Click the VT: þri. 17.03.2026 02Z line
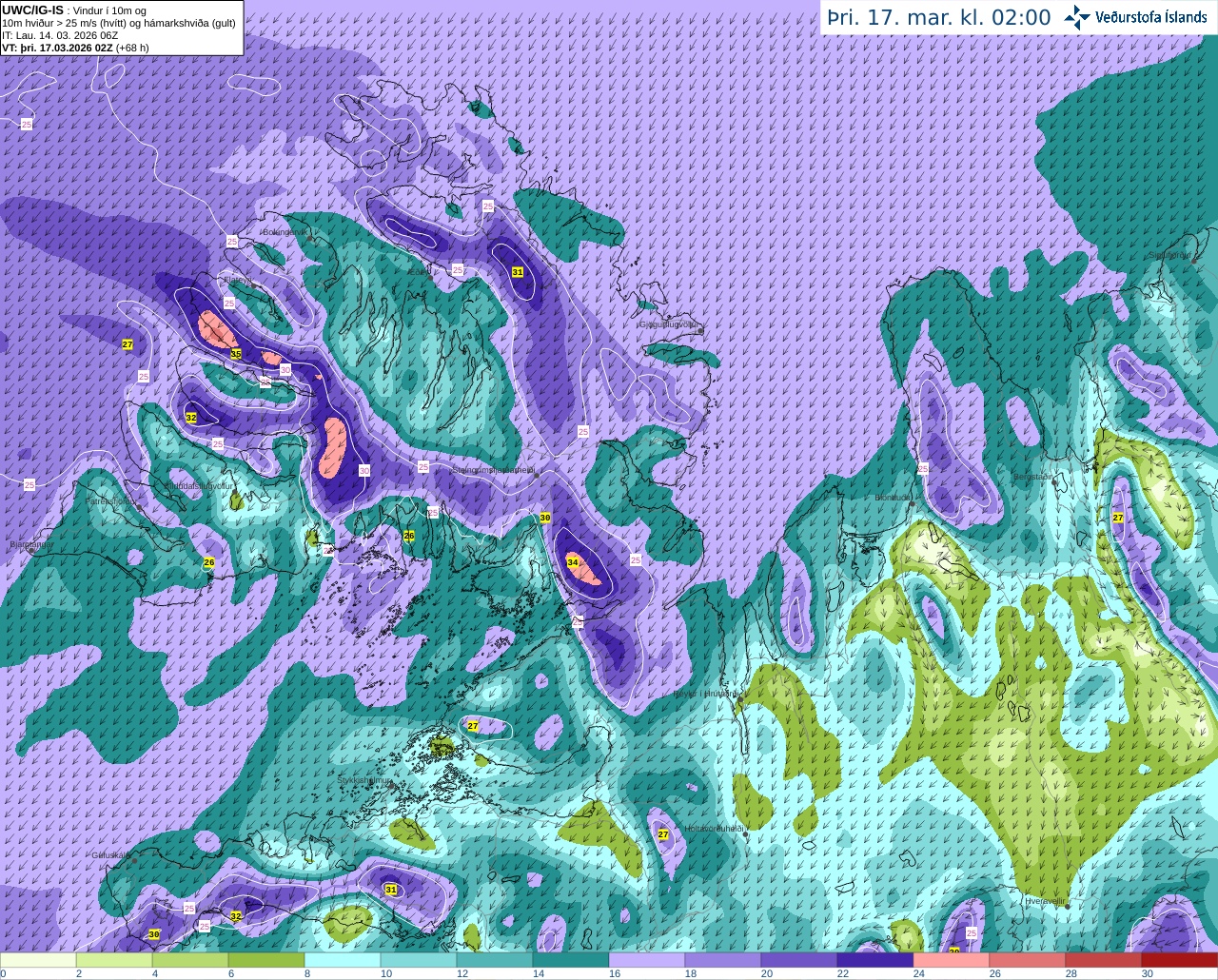 pyautogui.click(x=75, y=47)
